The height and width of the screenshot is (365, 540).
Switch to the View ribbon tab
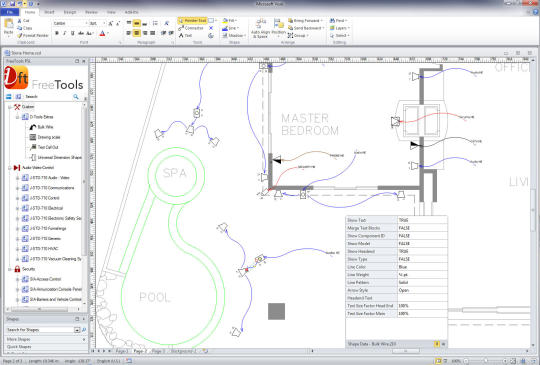point(111,12)
